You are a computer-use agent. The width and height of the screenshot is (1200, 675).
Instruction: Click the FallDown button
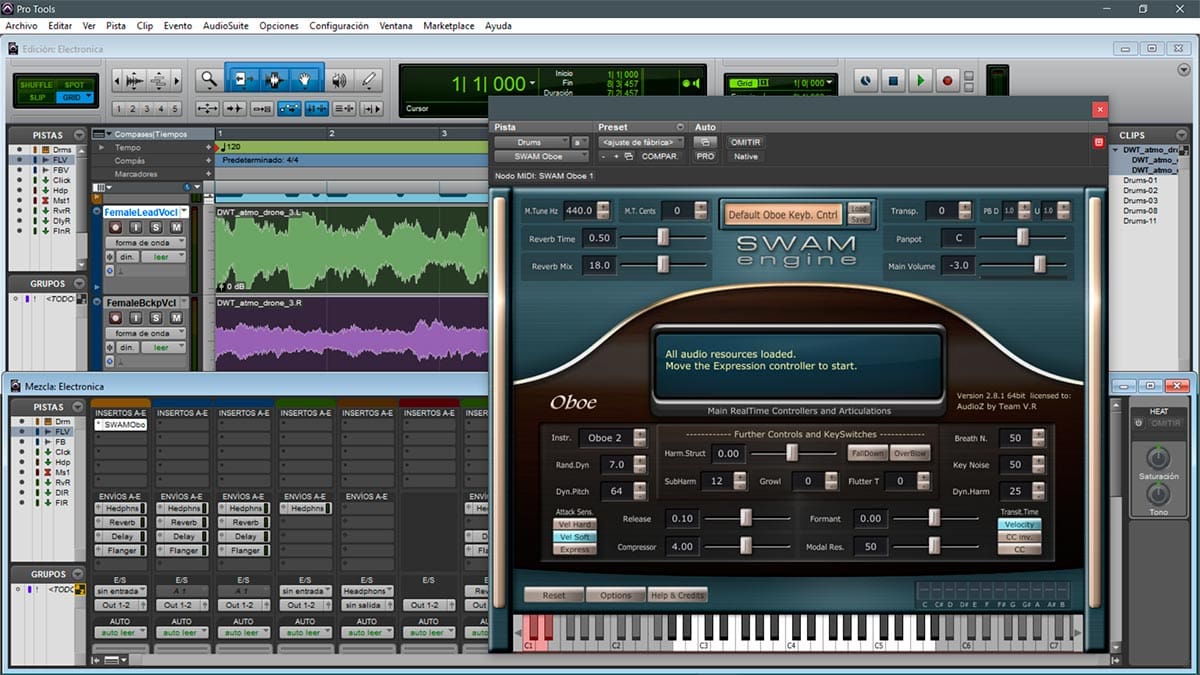pyautogui.click(x=867, y=453)
